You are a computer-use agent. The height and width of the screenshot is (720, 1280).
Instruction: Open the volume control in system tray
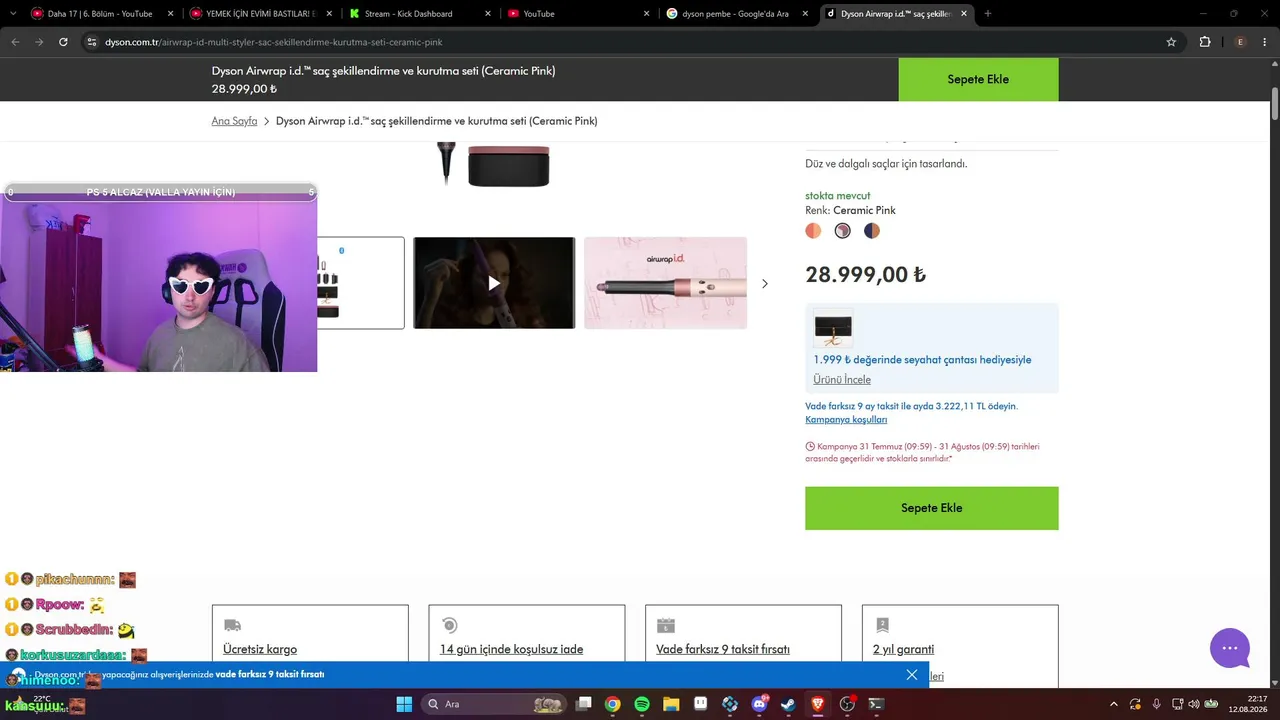[1194, 704]
